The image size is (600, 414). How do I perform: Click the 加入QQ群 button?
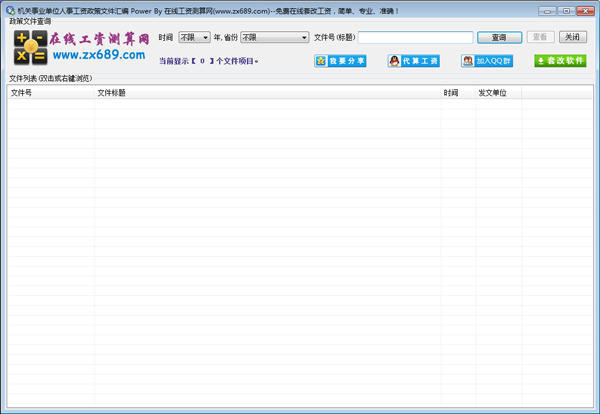487,61
